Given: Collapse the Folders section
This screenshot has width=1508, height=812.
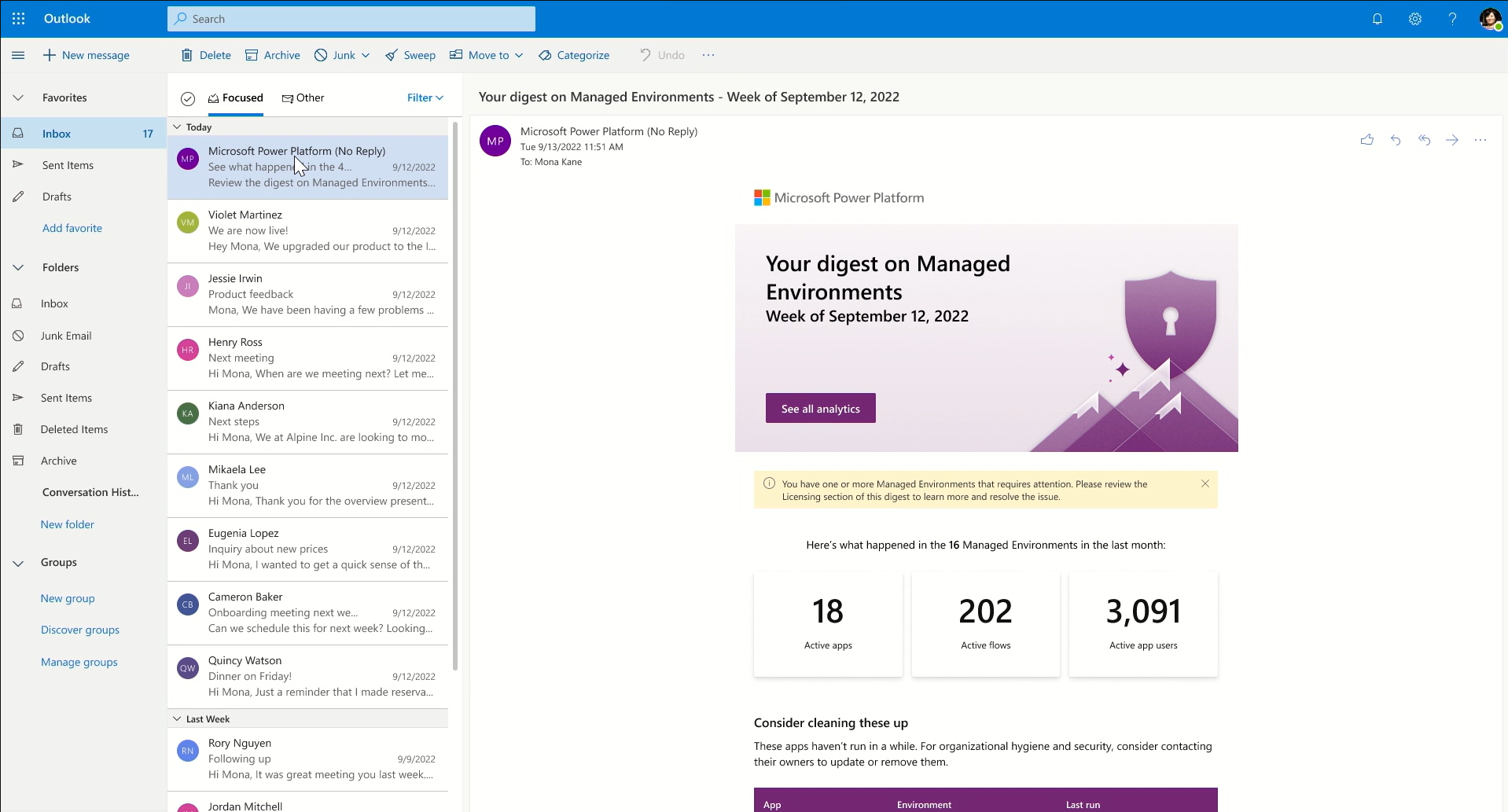Looking at the screenshot, I should tap(18, 267).
